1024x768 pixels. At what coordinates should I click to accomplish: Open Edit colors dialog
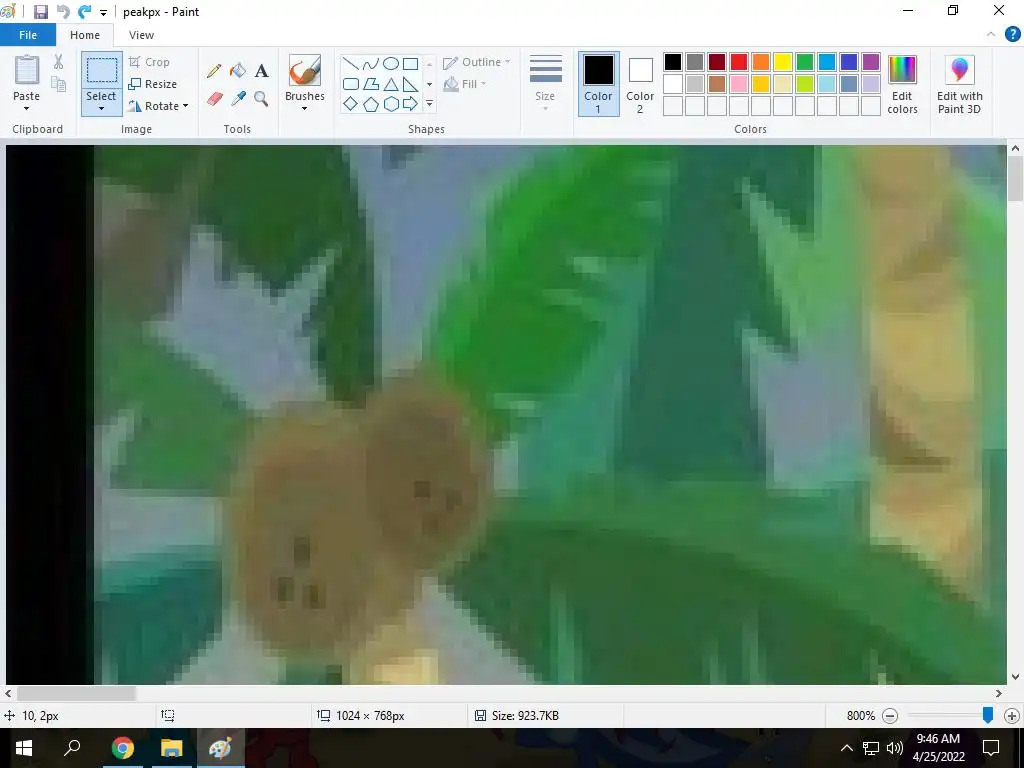(903, 84)
